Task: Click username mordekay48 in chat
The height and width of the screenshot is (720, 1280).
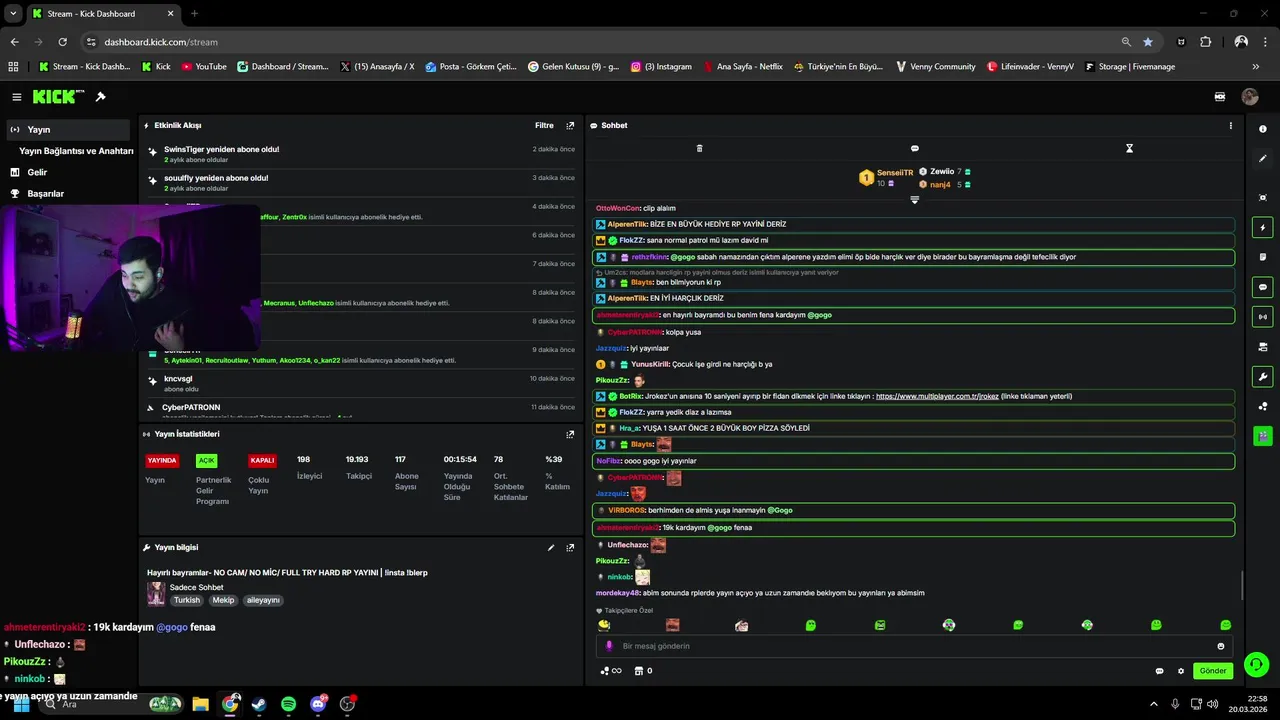Action: [617, 593]
